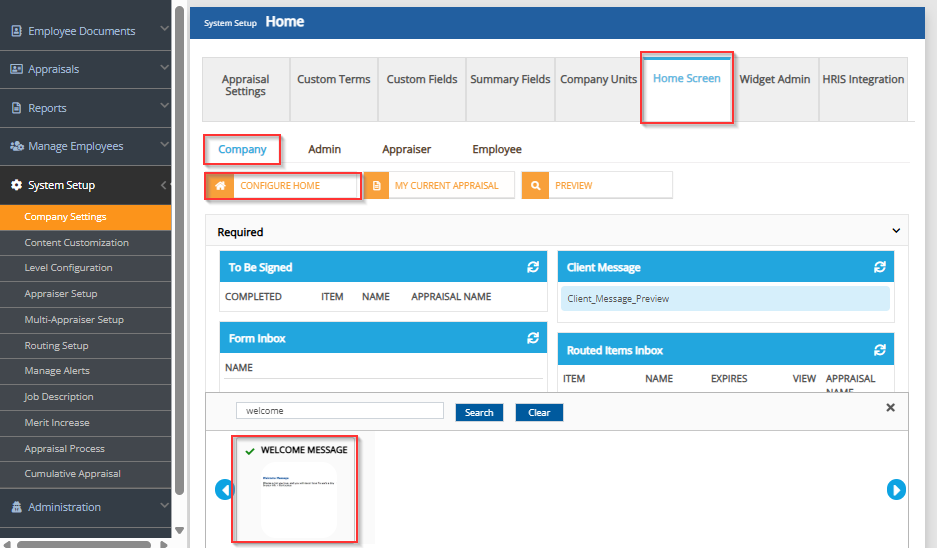Refresh the Form Inbox widget
This screenshot has width=937, height=548.
click(x=533, y=338)
